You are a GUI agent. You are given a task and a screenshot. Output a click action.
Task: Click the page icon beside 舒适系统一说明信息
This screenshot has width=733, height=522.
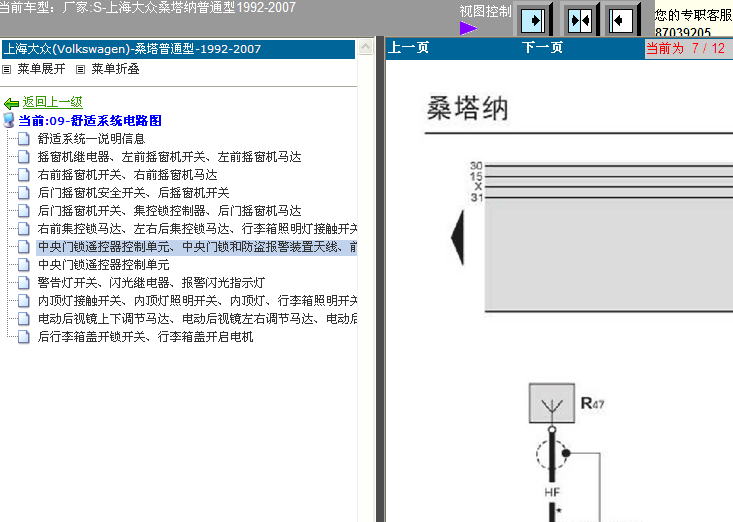(24, 139)
